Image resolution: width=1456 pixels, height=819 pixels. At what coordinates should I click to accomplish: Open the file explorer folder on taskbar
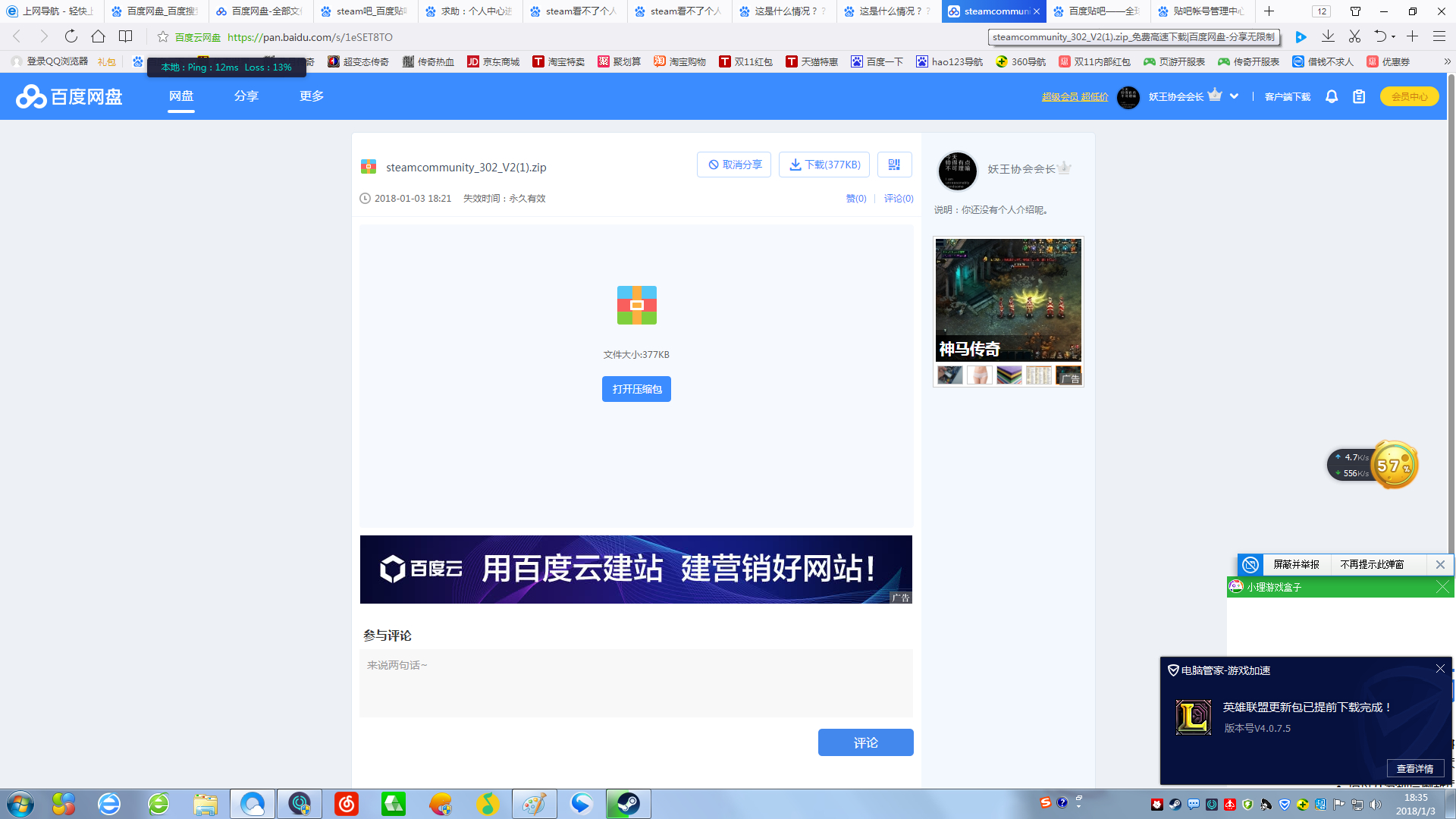click(205, 804)
